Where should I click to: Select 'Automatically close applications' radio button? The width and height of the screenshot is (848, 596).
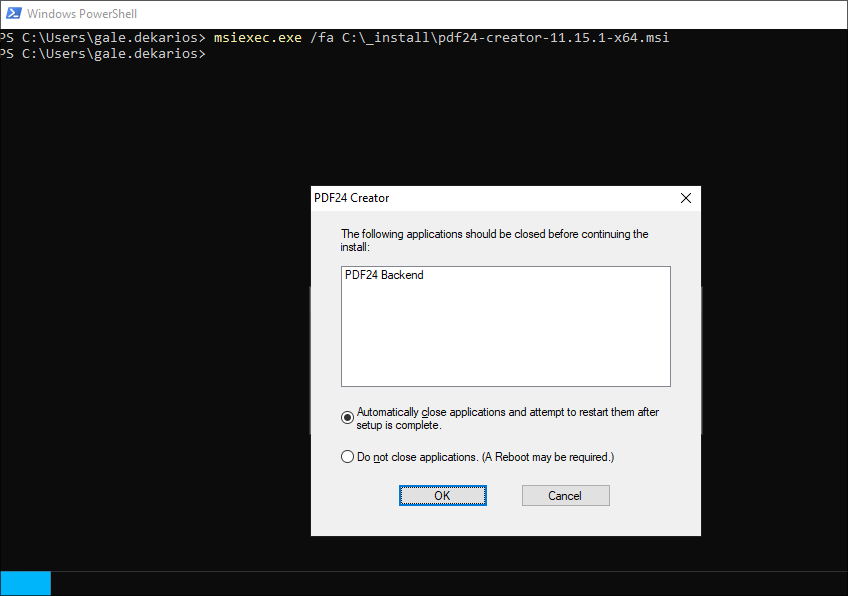347,418
